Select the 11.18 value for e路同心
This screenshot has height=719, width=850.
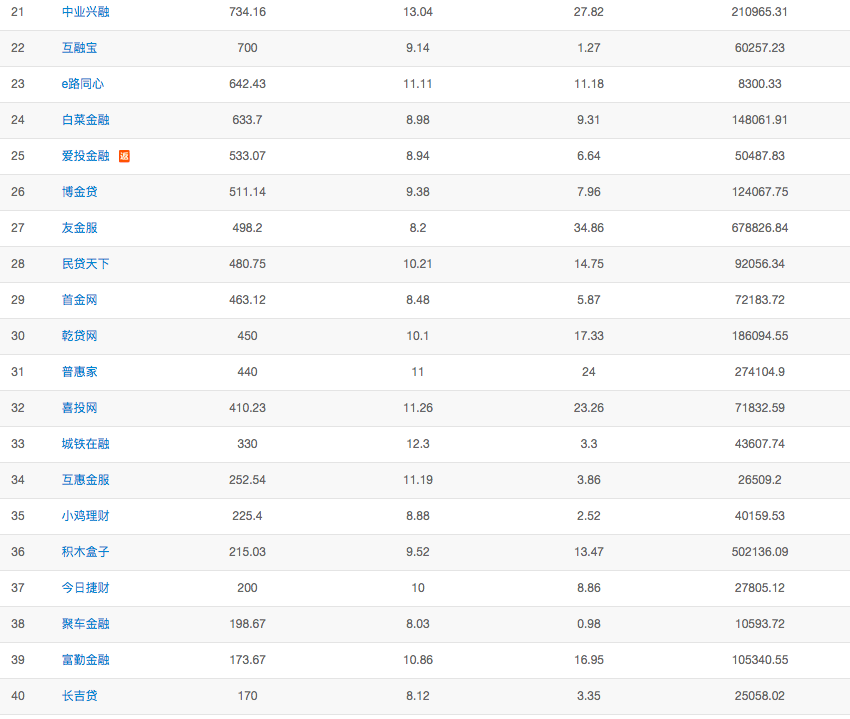coord(589,84)
